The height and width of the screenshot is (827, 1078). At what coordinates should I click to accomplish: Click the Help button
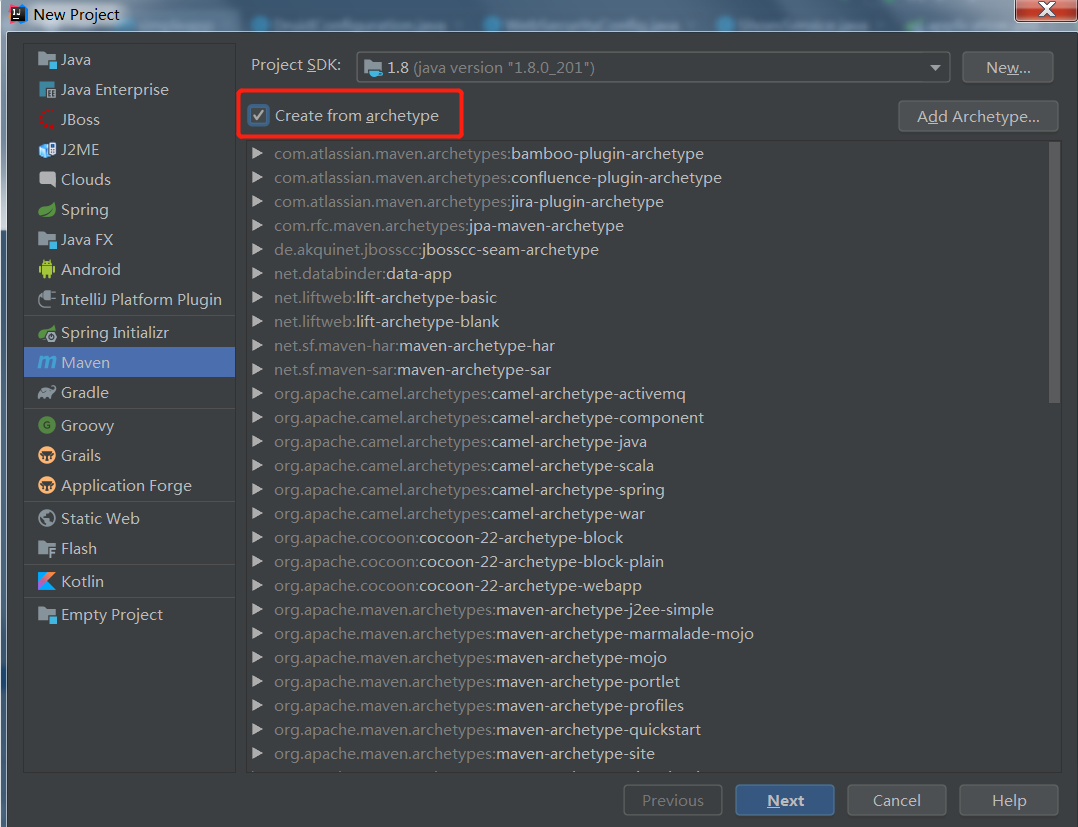click(1009, 800)
